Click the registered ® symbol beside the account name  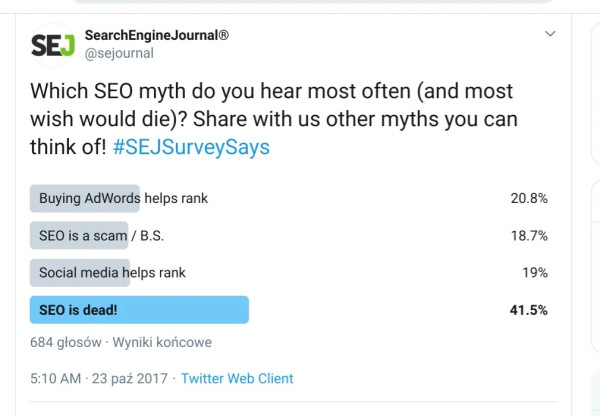pos(223,35)
